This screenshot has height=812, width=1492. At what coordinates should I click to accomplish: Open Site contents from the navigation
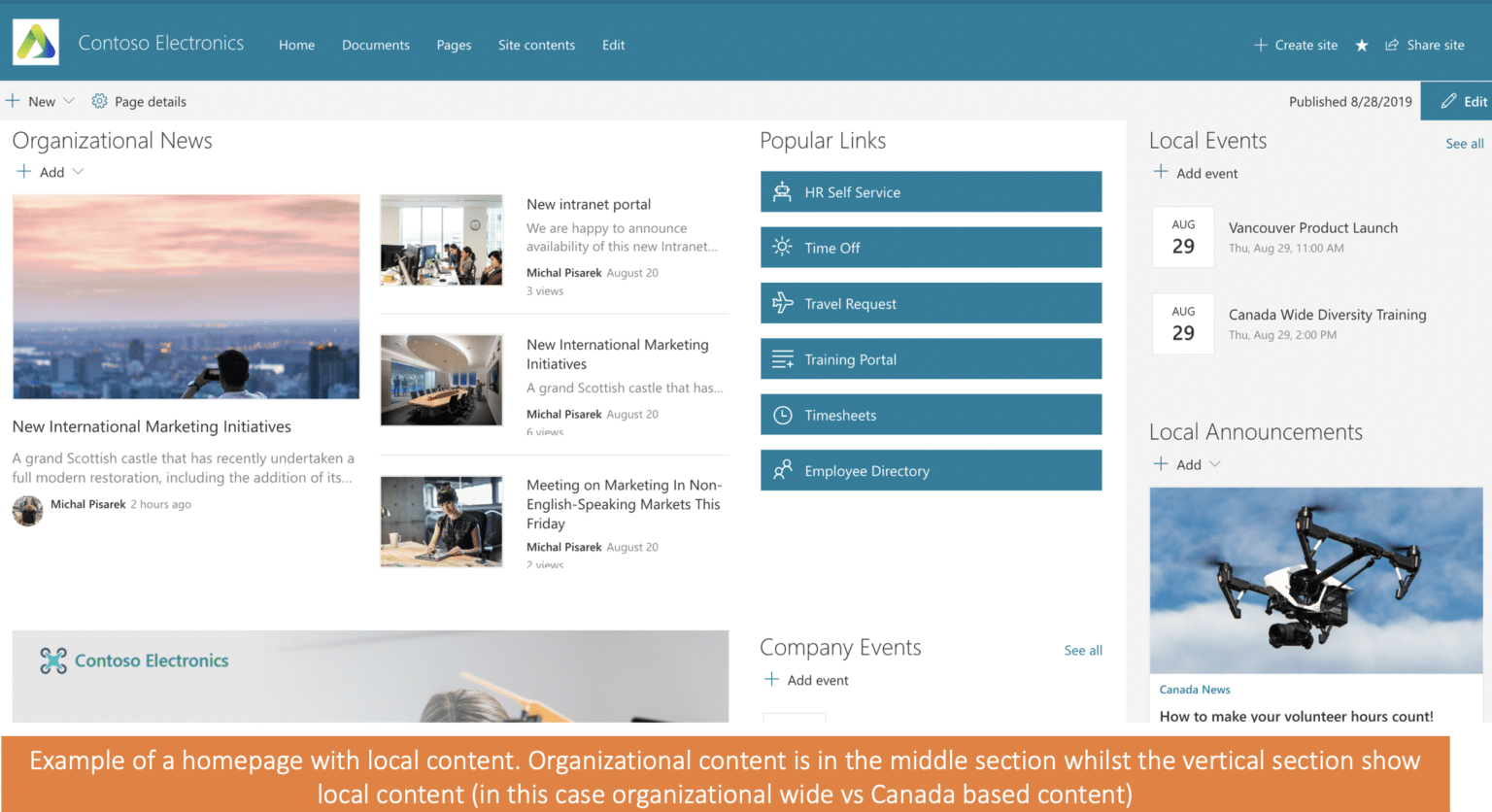coord(536,45)
